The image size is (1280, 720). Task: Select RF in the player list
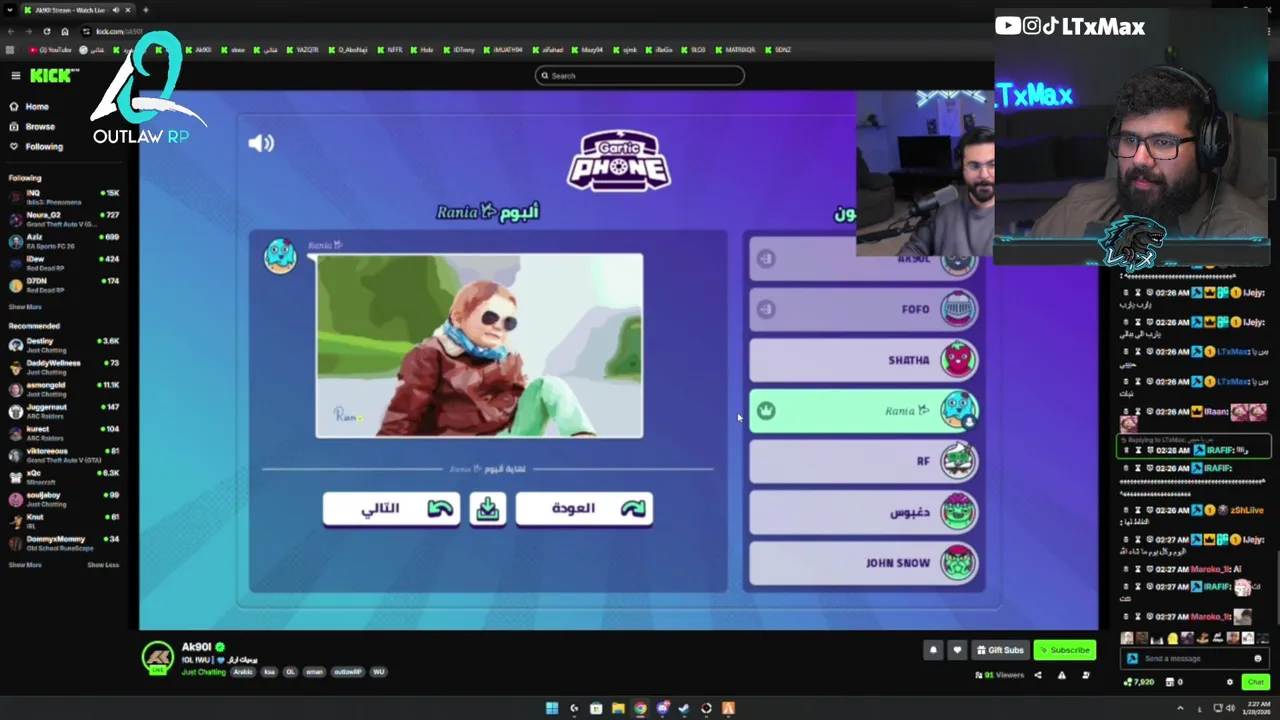click(864, 461)
